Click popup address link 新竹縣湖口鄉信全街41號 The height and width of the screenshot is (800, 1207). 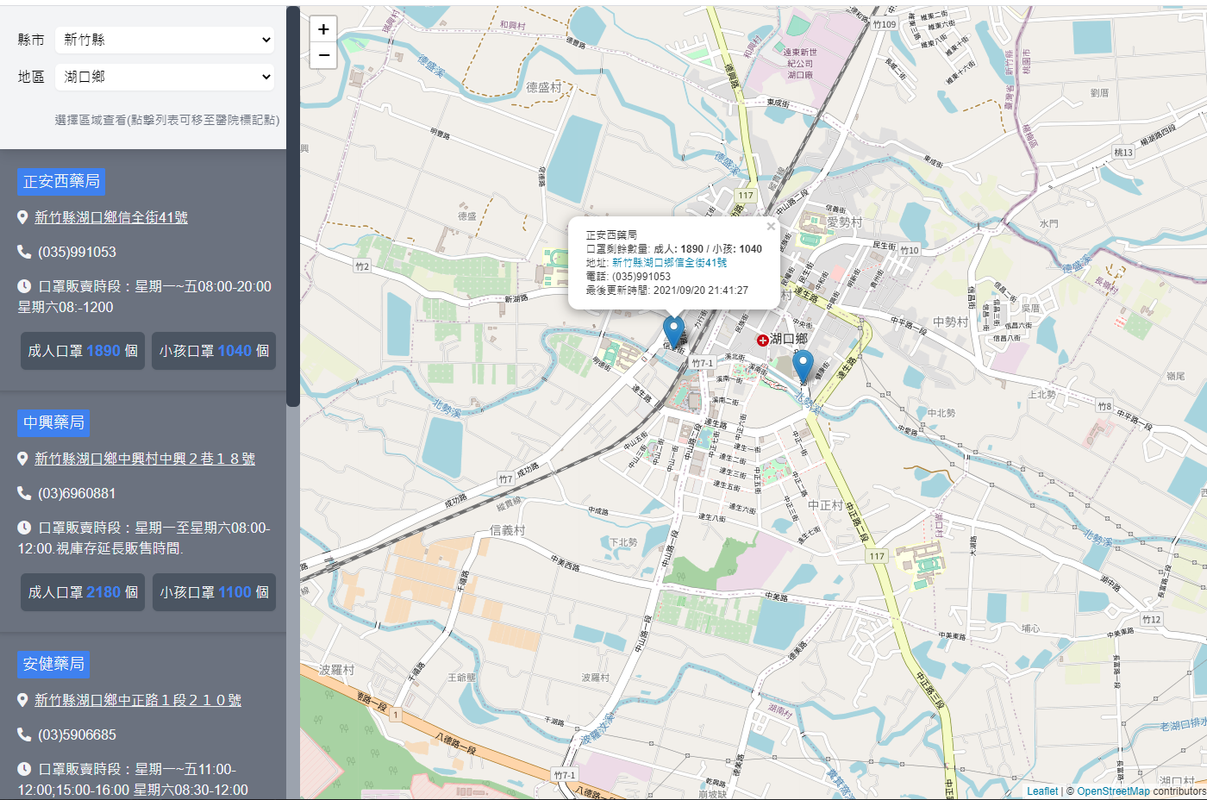[669, 262]
